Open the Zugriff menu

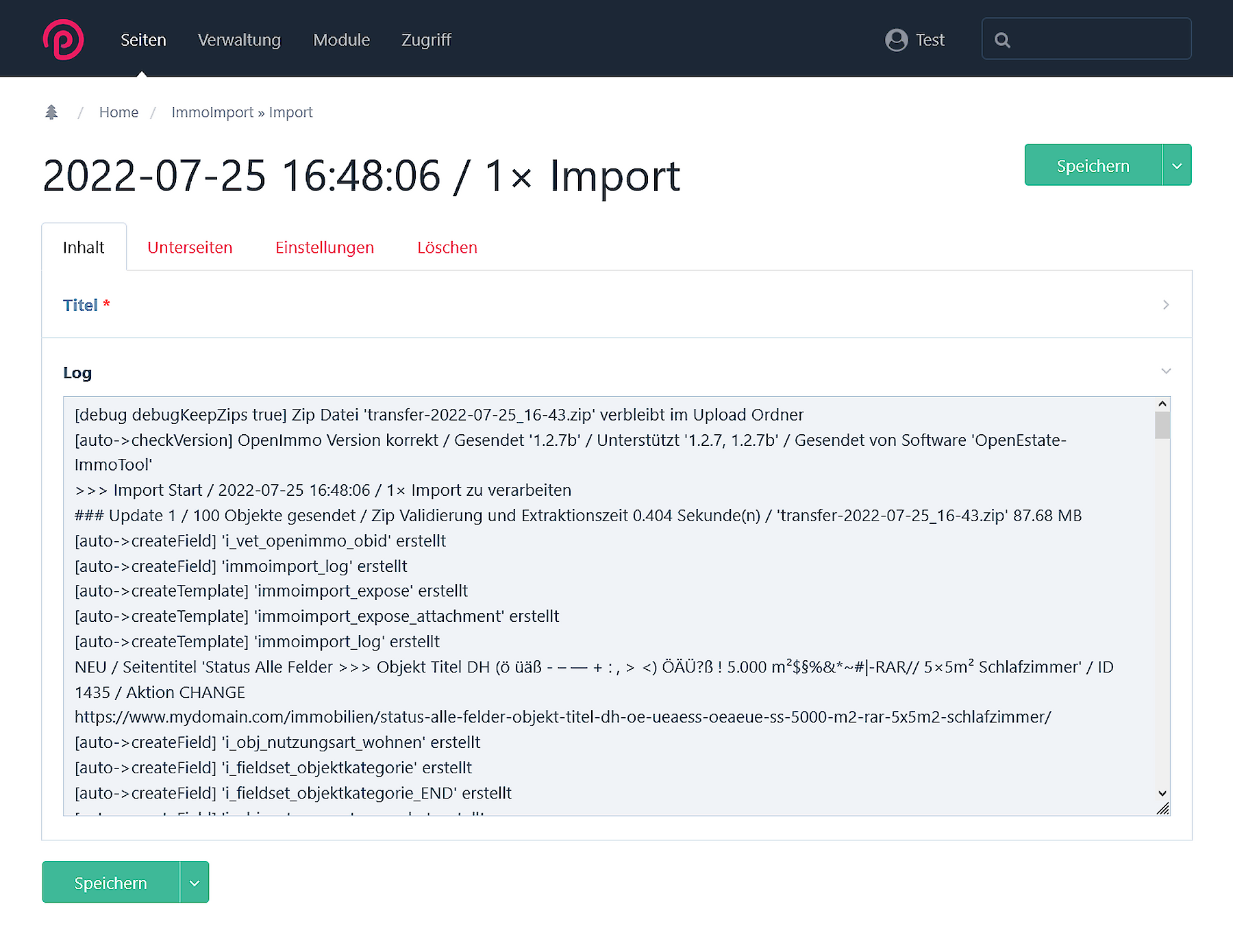[426, 40]
